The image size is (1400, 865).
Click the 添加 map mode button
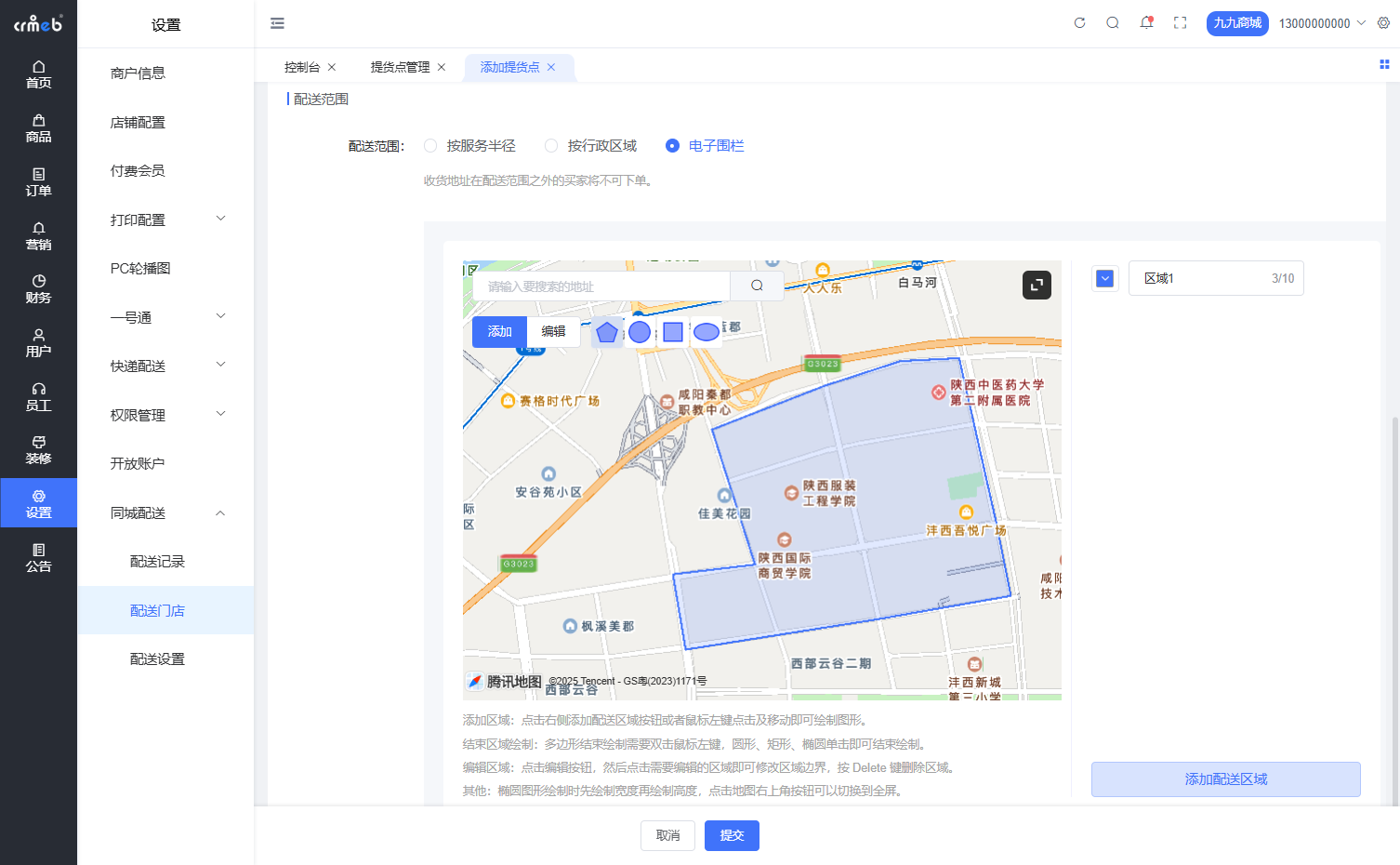point(500,332)
